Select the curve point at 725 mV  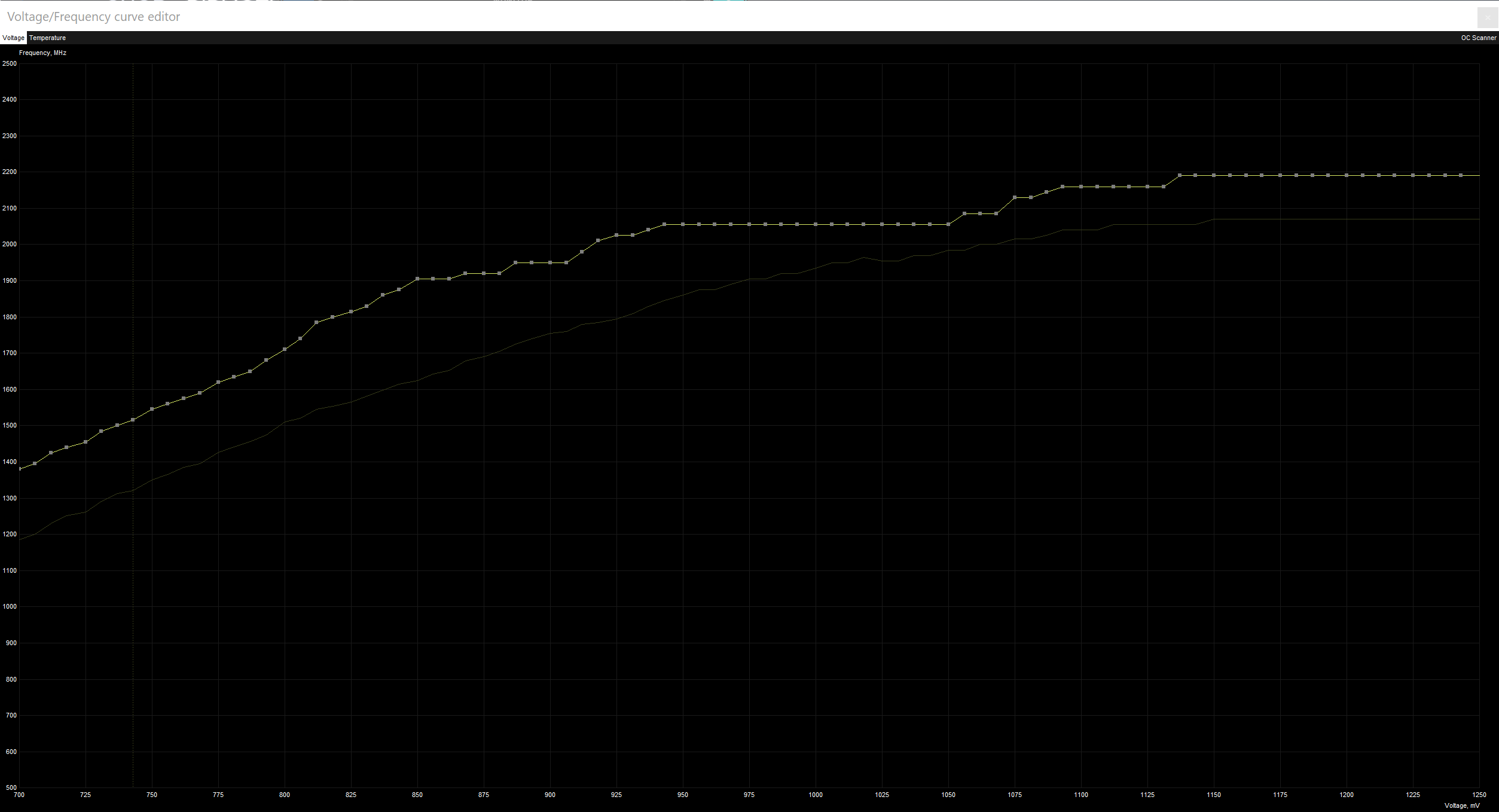[86, 442]
